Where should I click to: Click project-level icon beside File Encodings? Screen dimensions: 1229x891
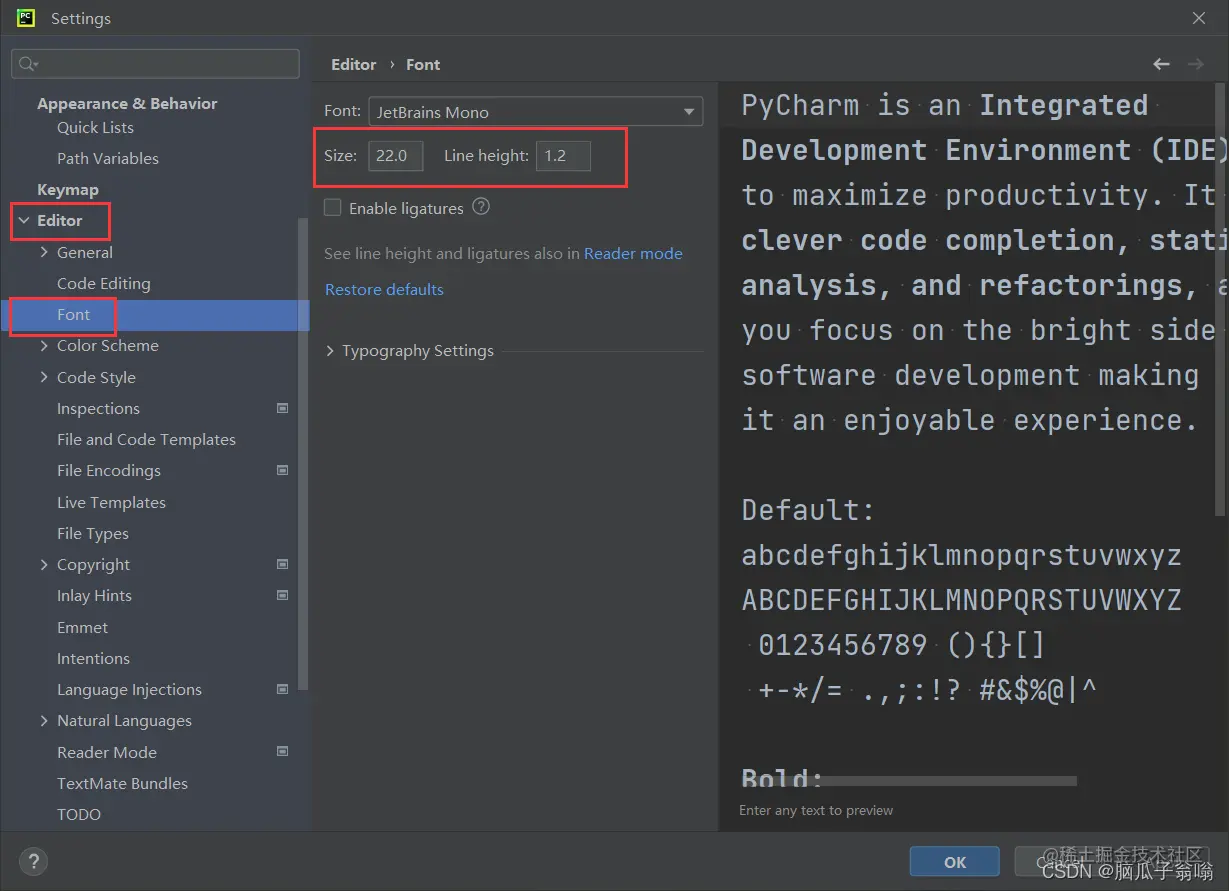click(x=282, y=470)
